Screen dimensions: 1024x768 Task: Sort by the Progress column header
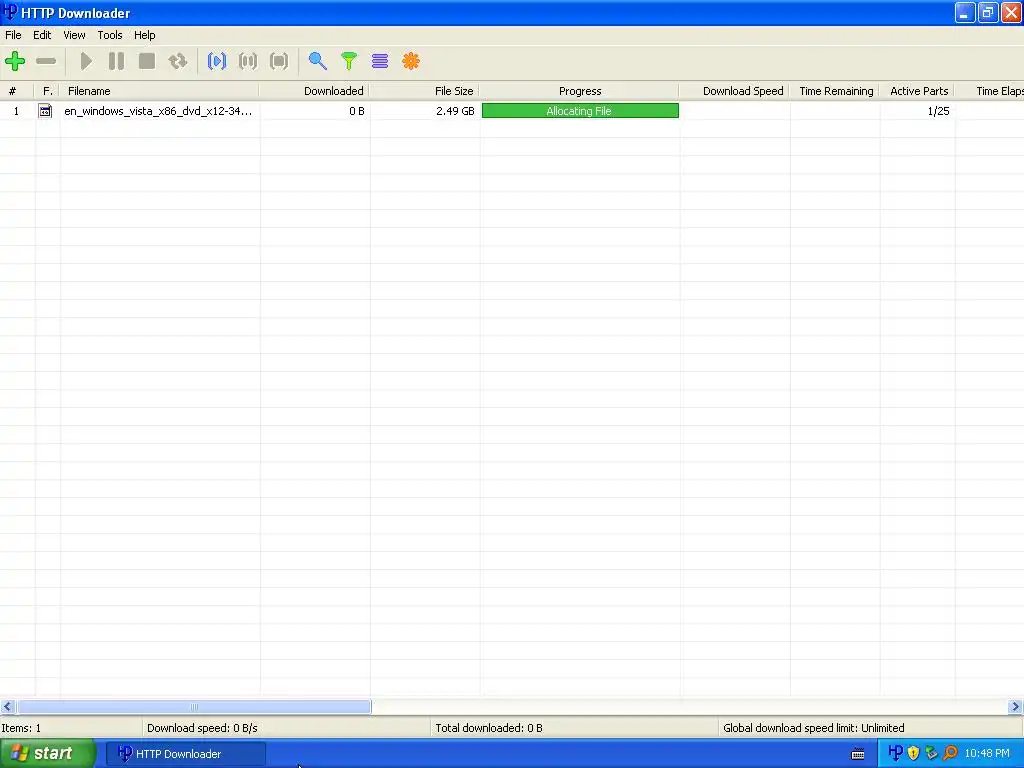(580, 91)
